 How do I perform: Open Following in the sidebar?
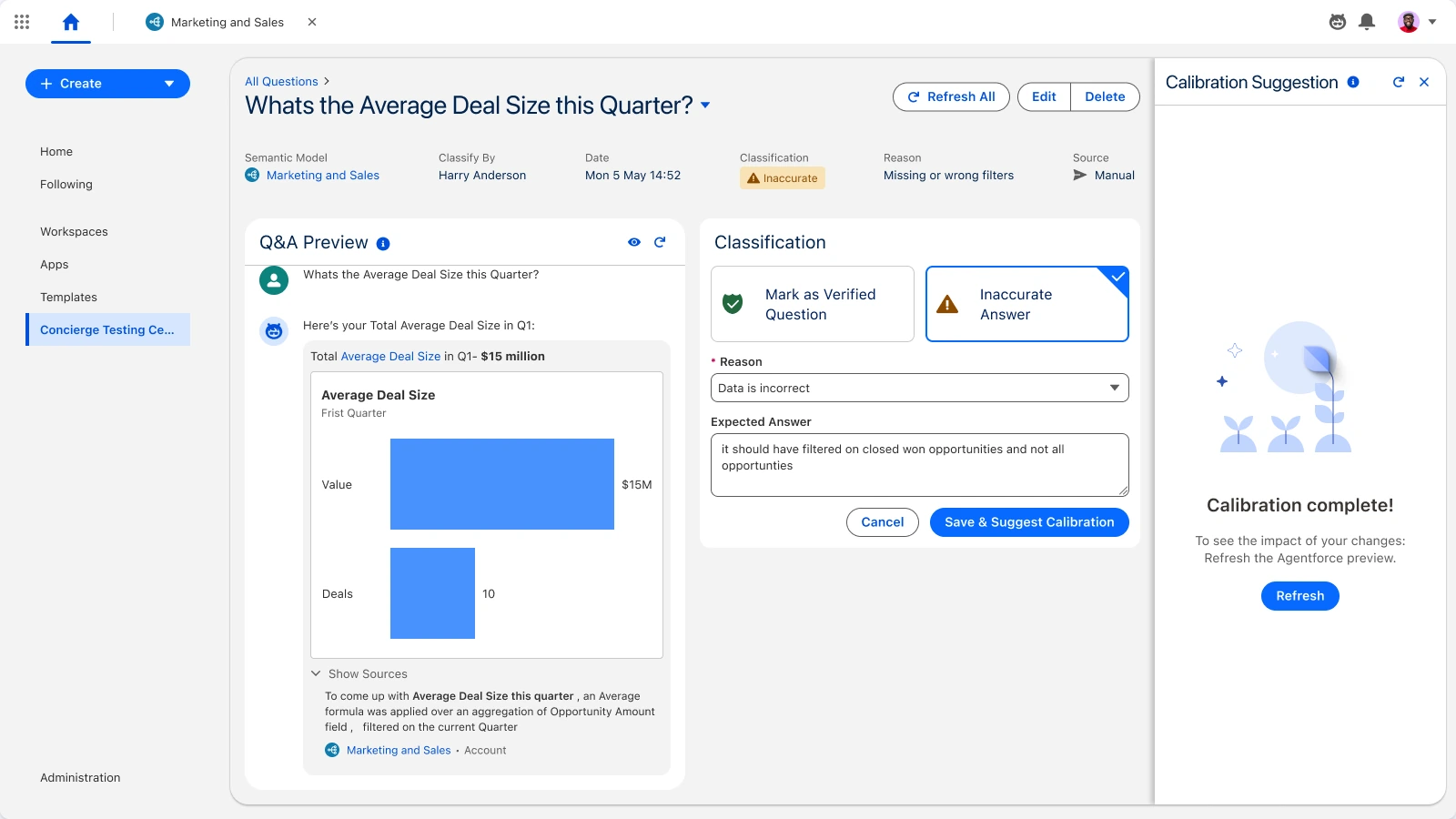tap(66, 185)
